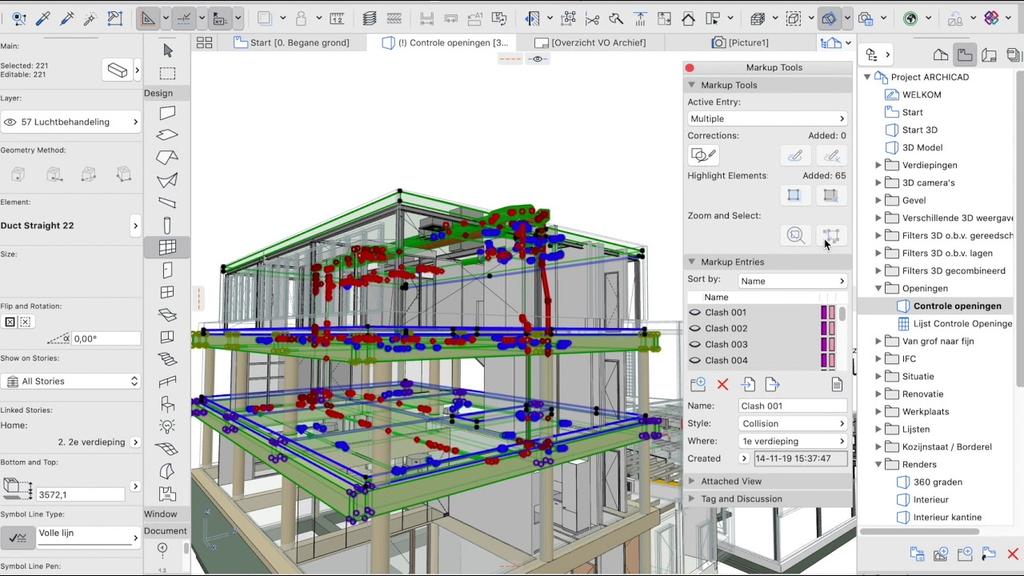Click the export markup entry icon
The image size is (1024, 576).
tap(772, 384)
